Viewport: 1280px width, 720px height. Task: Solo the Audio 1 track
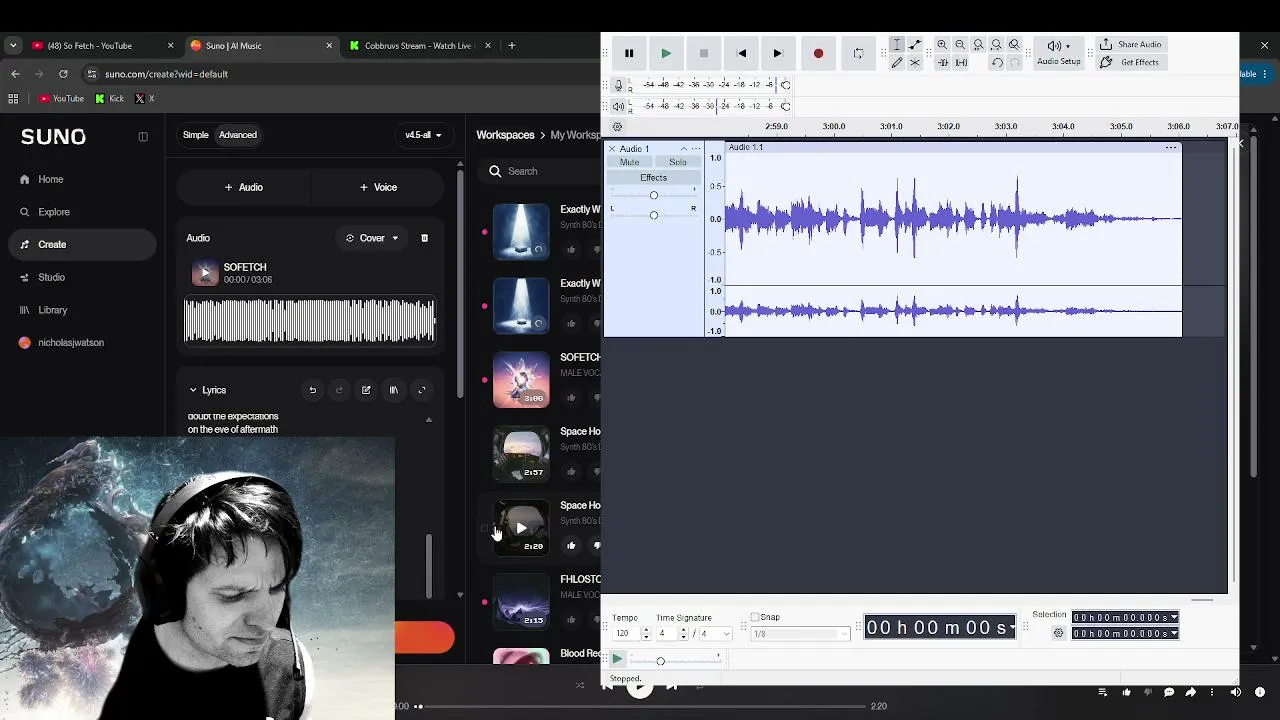[x=678, y=162]
